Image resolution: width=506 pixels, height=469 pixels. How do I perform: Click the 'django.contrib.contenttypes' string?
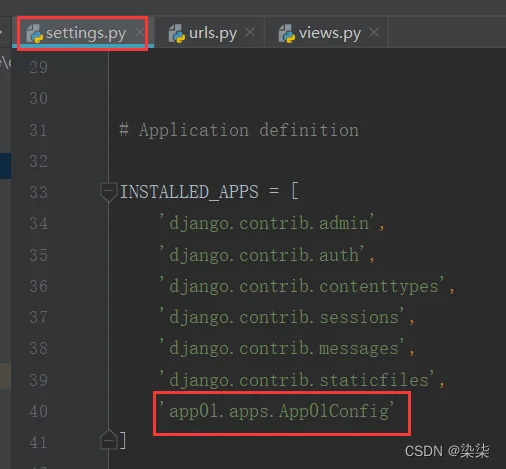[x=302, y=286]
